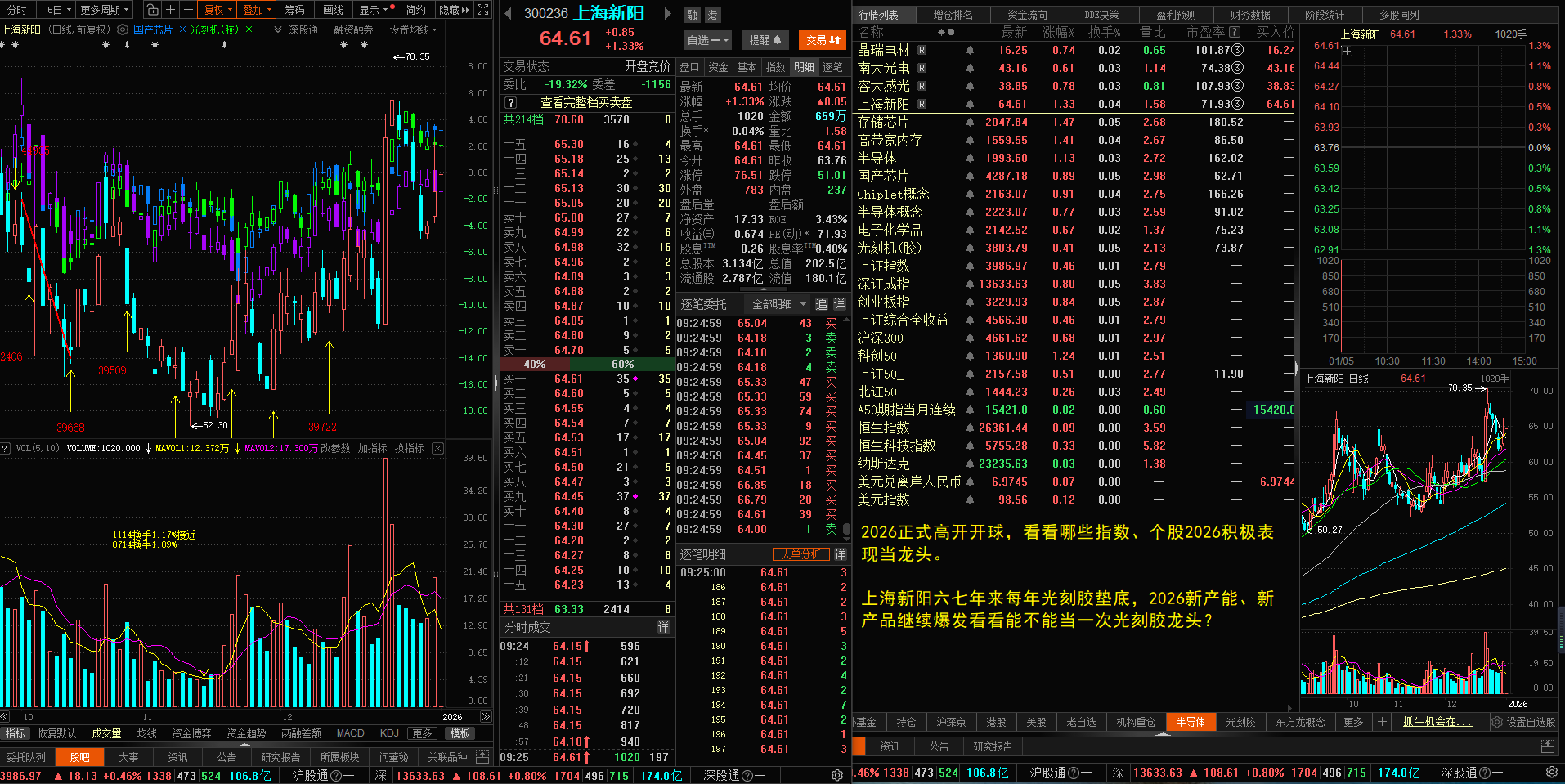Click alert bell for 存储芯片 row

[x=970, y=122]
